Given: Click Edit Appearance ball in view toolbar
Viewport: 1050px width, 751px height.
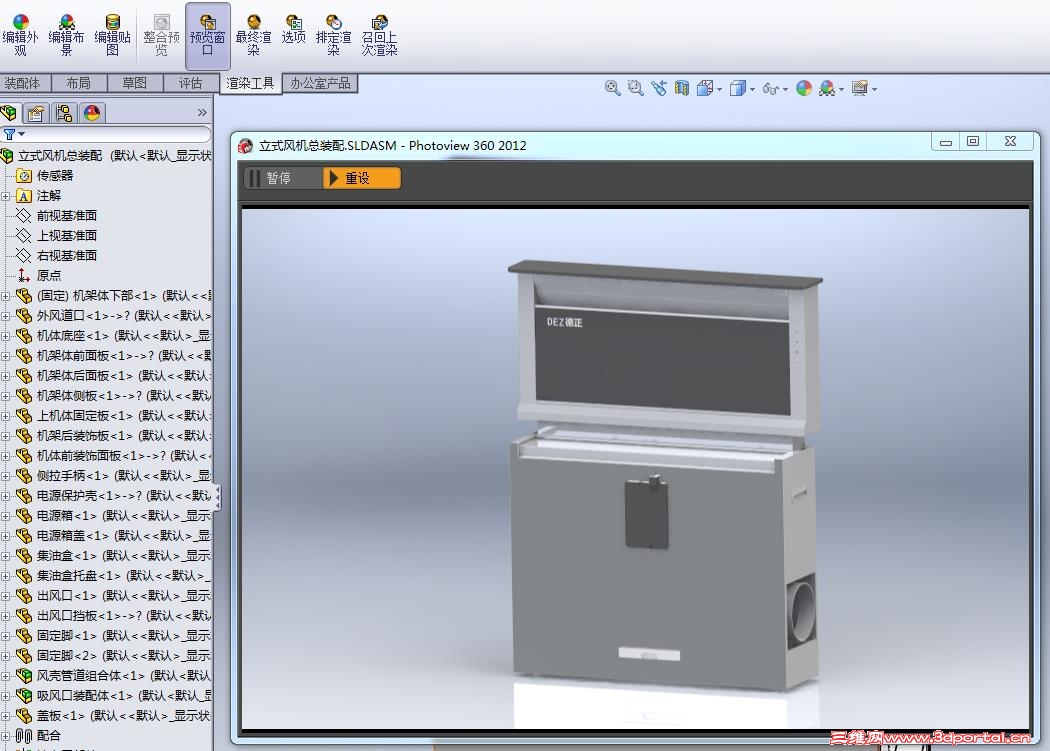Looking at the screenshot, I should click(x=804, y=88).
